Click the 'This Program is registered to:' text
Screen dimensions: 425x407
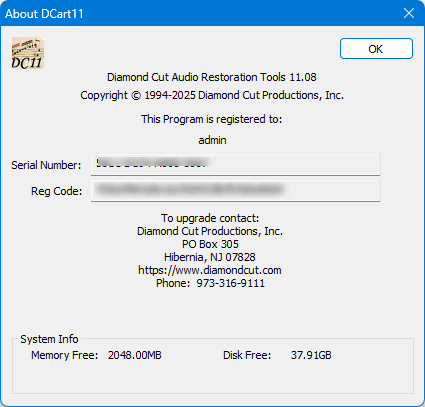(211, 119)
